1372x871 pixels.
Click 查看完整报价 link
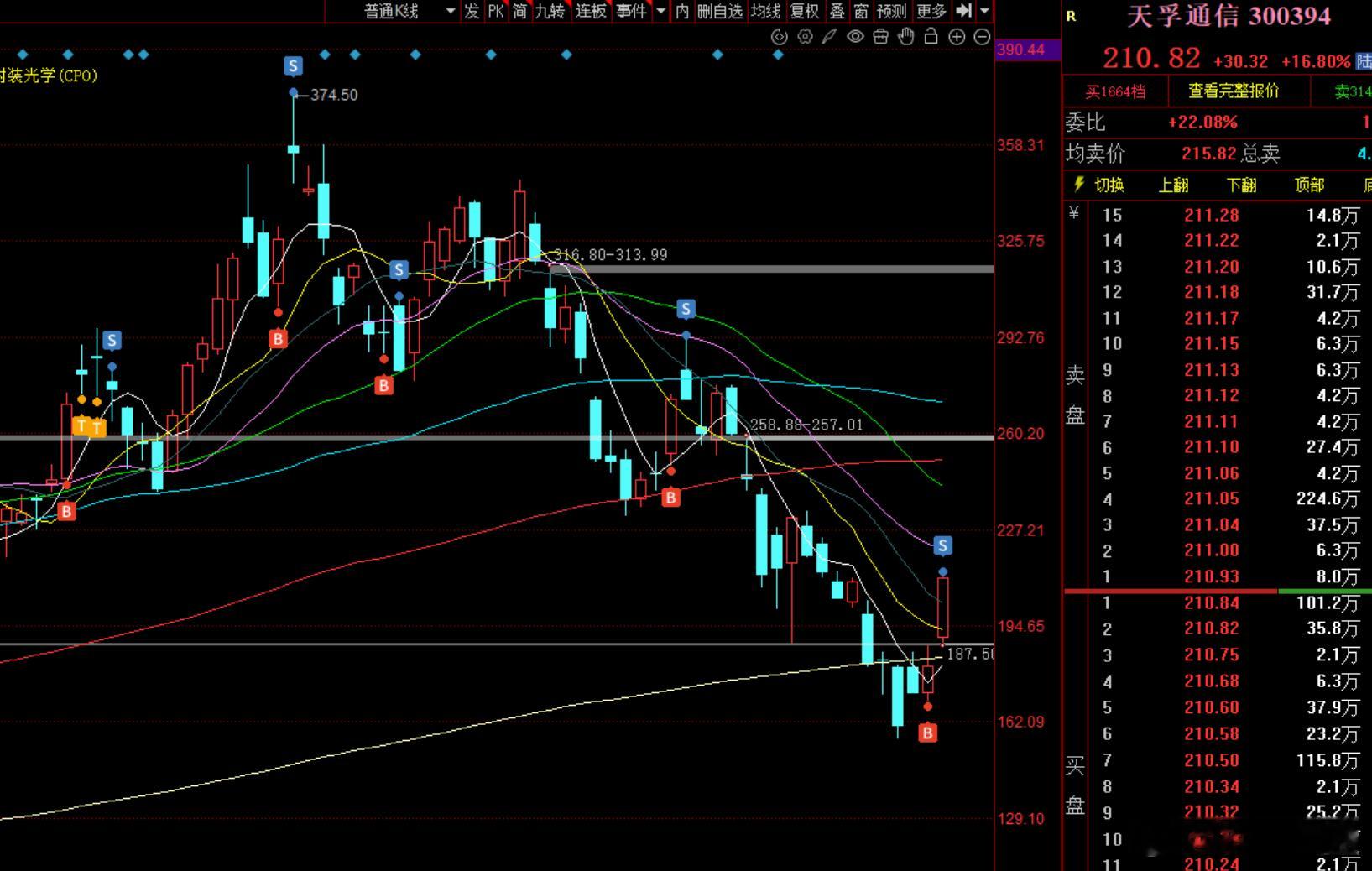1234,91
